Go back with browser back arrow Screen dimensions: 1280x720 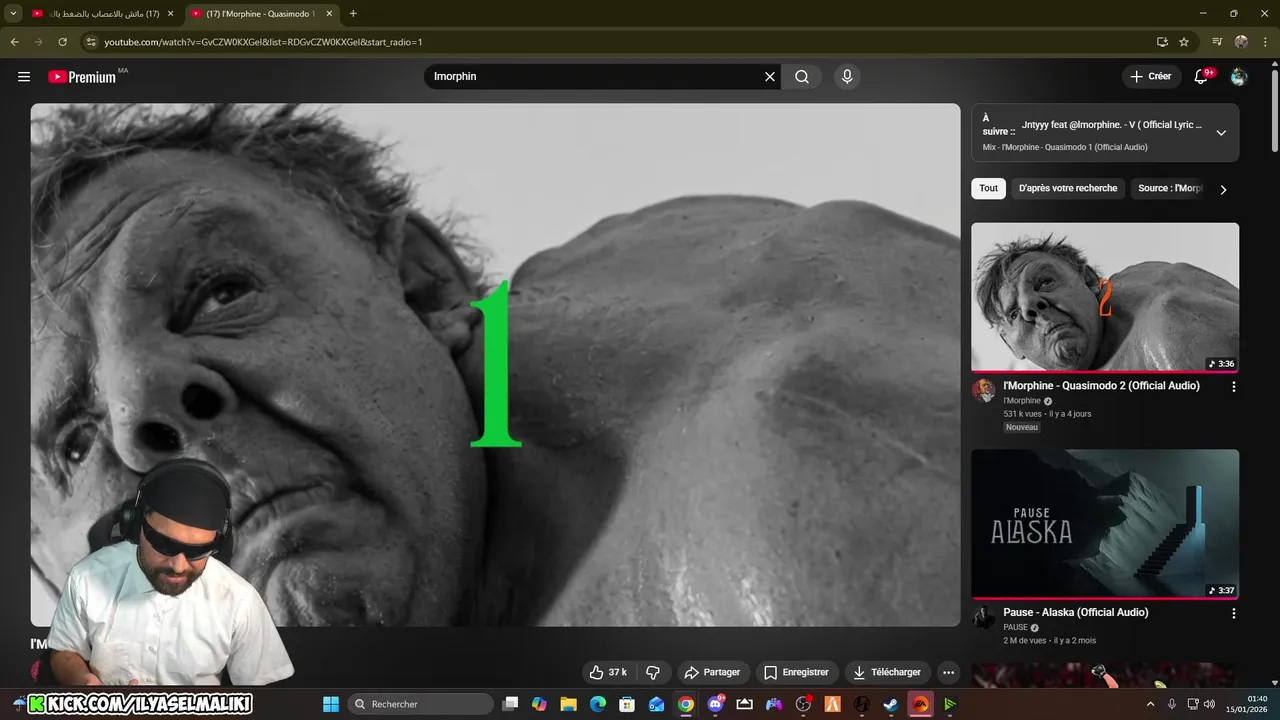point(14,42)
